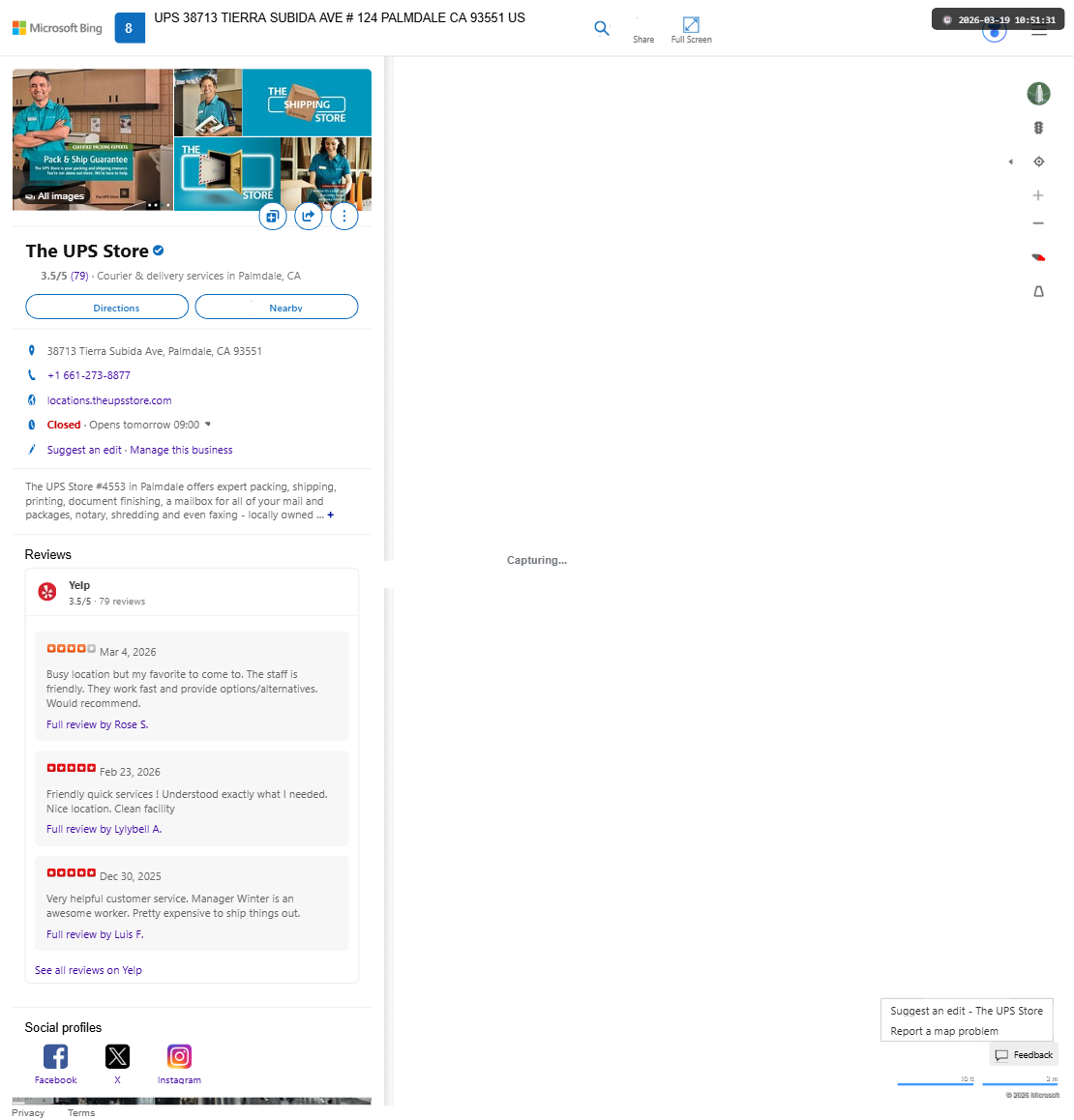Open Full review by Rose S.
Image resolution: width=1074 pixels, height=1120 pixels.
(x=97, y=724)
